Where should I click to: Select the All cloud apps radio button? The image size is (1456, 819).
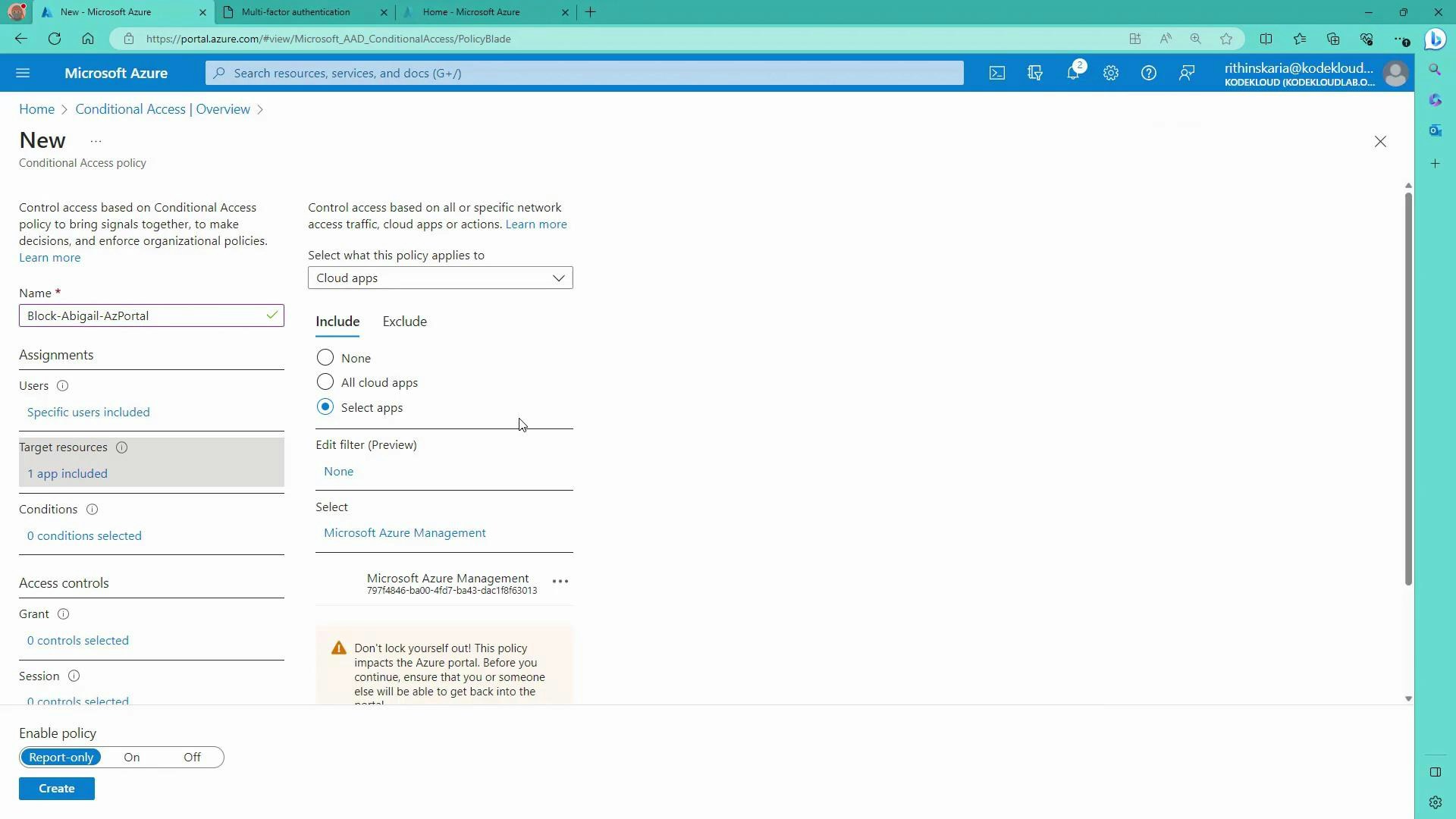point(325,382)
